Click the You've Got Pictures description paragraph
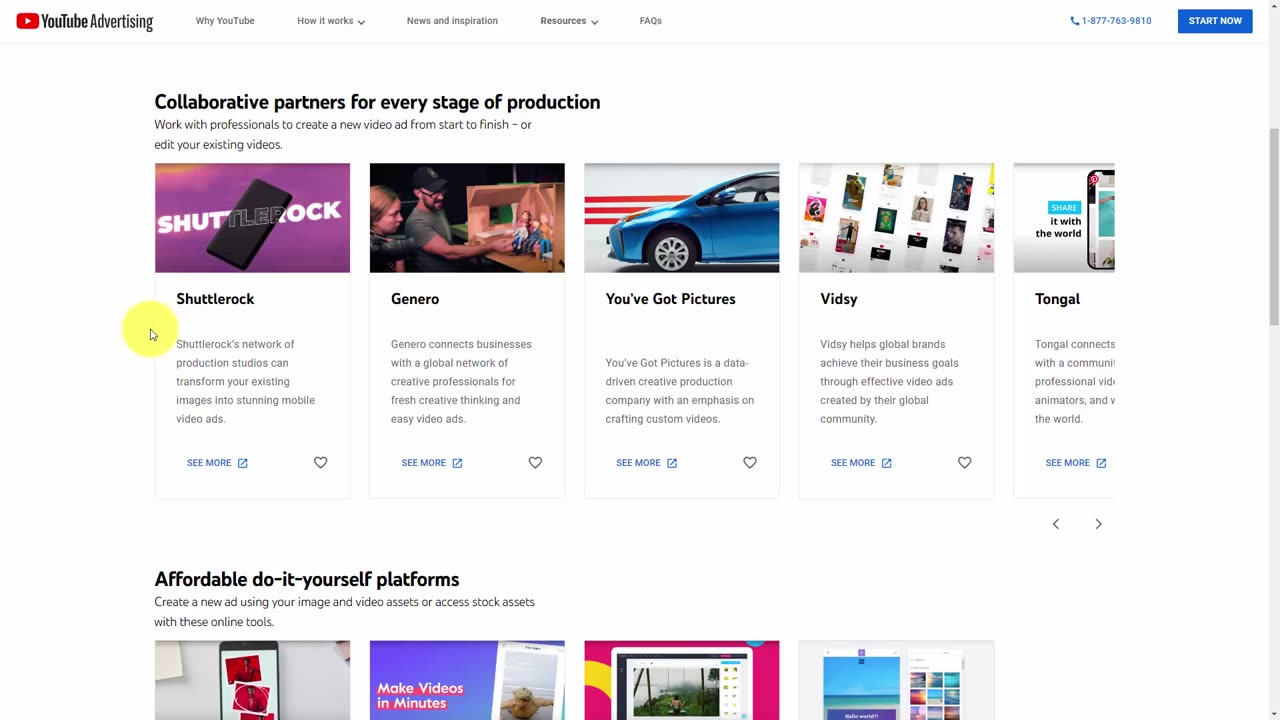This screenshot has height=720, width=1280. click(679, 391)
